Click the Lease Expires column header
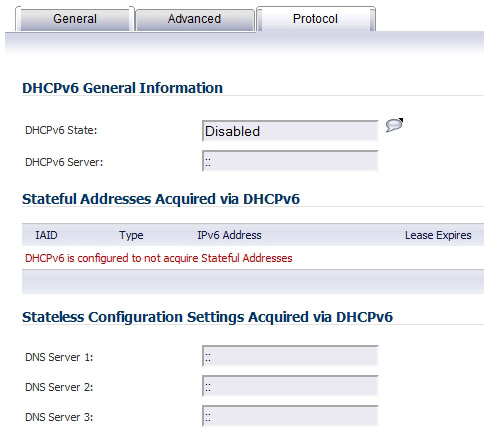The width and height of the screenshot is (484, 434). tap(438, 235)
